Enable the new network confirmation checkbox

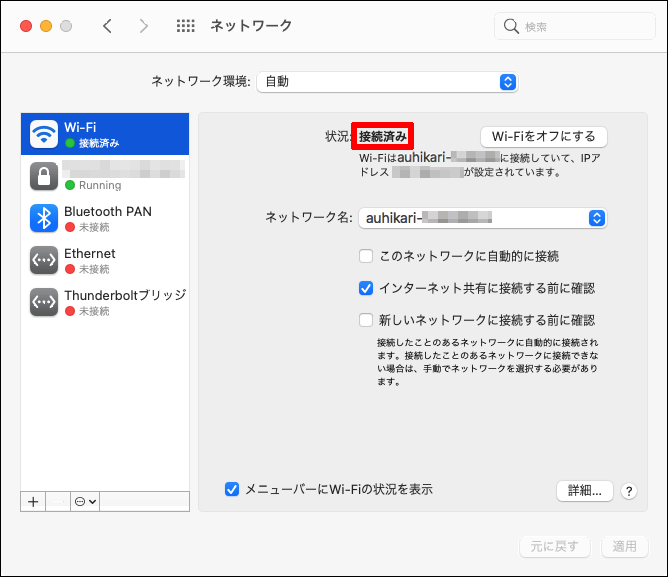367,320
